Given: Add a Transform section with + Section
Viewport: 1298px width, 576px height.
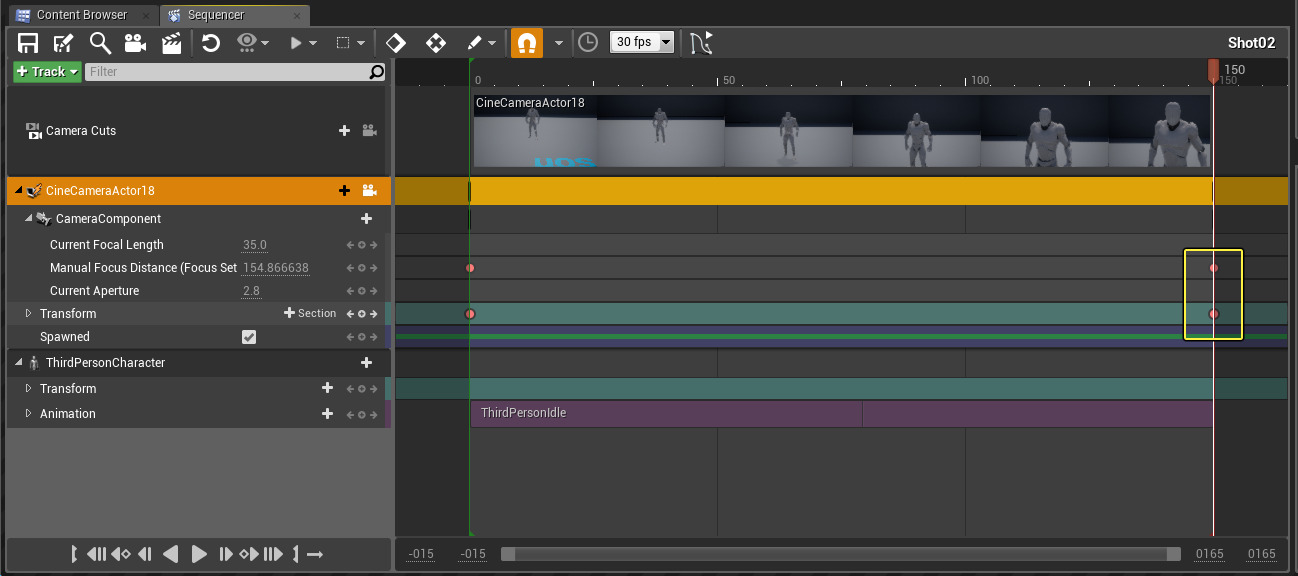Looking at the screenshot, I should tap(310, 314).
